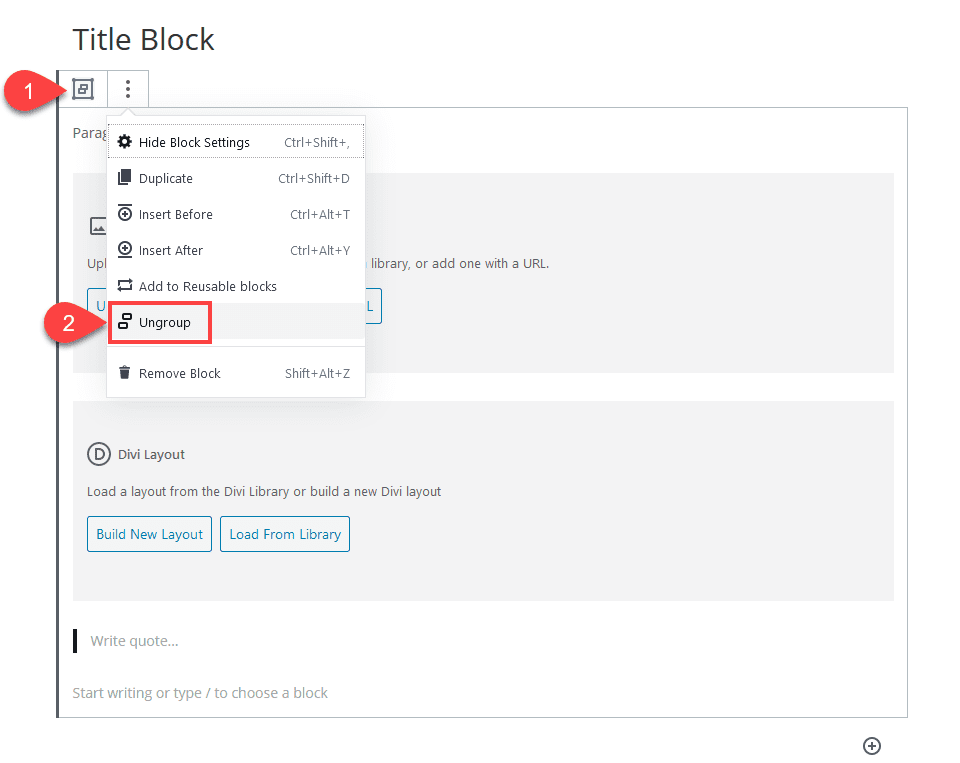Open the add block plus button

[871, 746]
